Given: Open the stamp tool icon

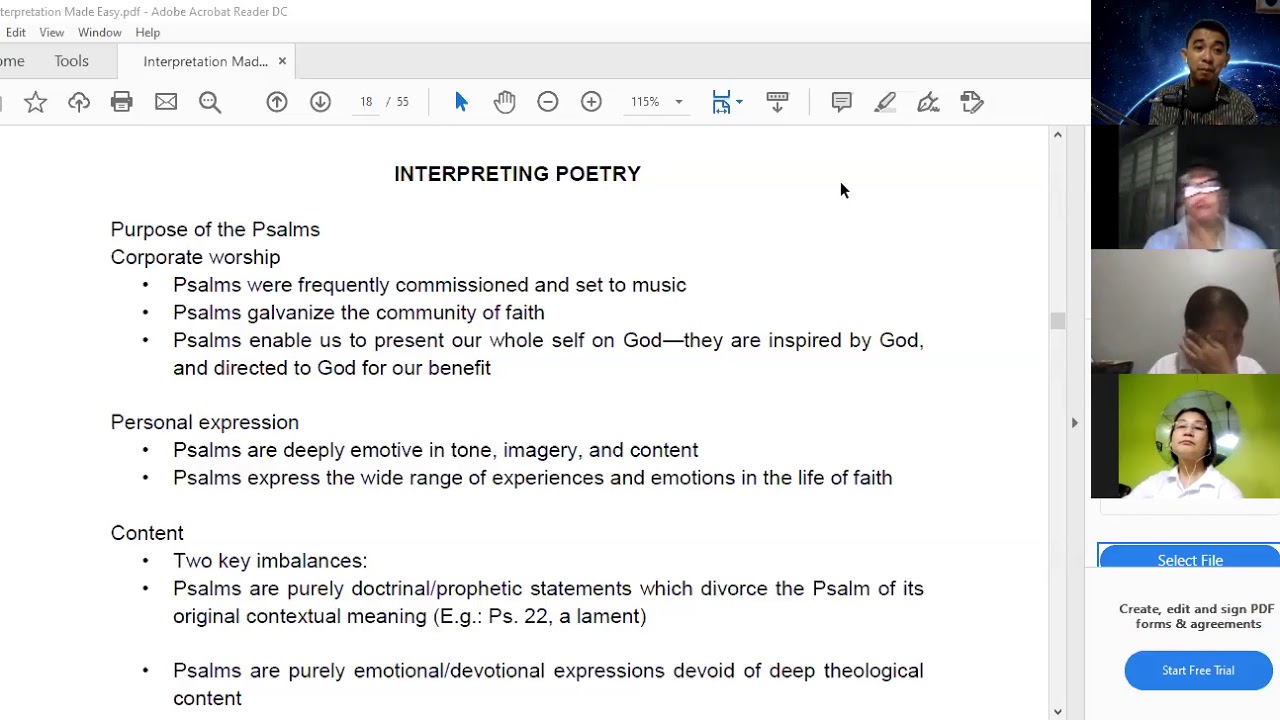Looking at the screenshot, I should point(972,102).
